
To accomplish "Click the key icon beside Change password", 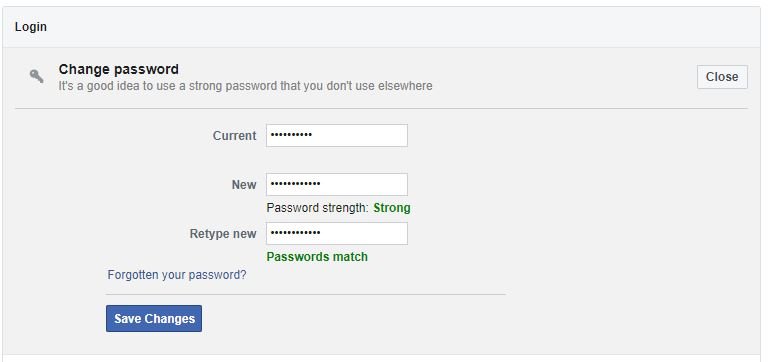I will pyautogui.click(x=36, y=76).
